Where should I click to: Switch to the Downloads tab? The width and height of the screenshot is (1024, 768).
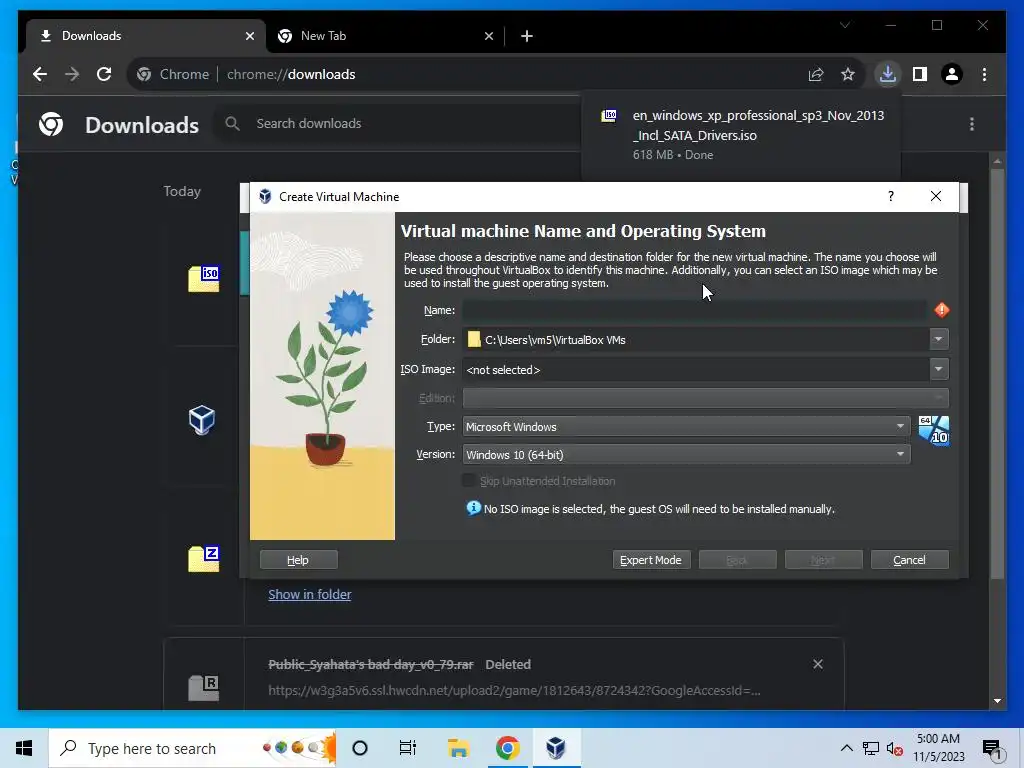pos(145,36)
